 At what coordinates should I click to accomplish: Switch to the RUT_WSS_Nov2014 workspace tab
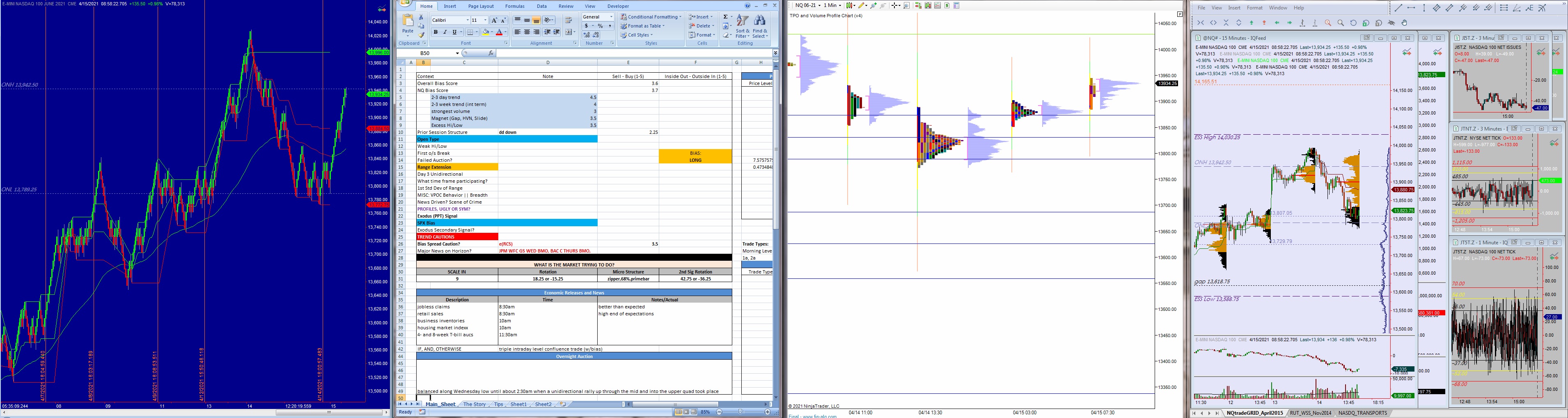pos(1311,413)
